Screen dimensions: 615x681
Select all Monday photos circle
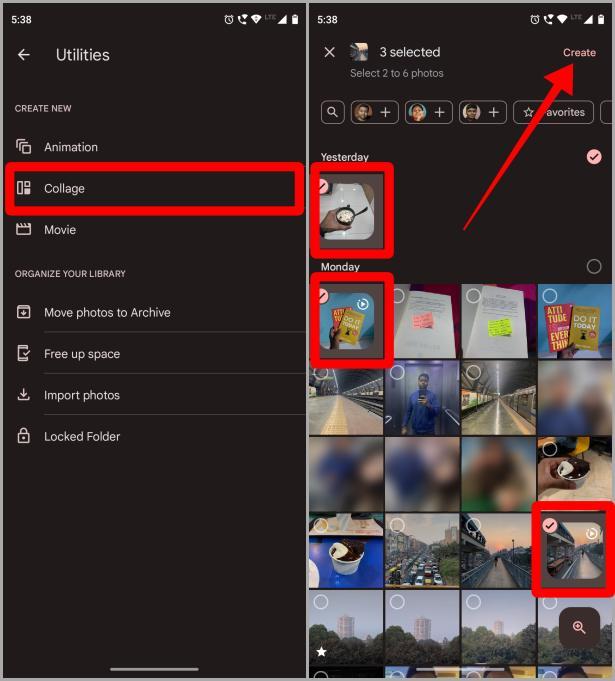point(594,266)
